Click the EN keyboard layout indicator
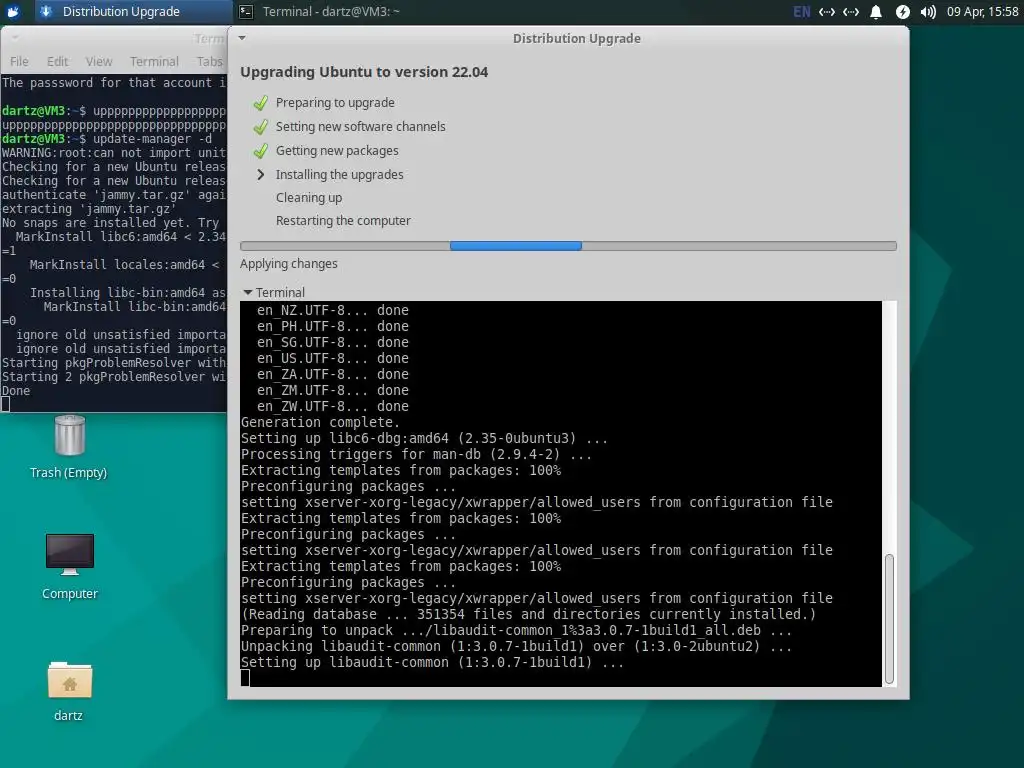The image size is (1024, 768). (x=801, y=12)
